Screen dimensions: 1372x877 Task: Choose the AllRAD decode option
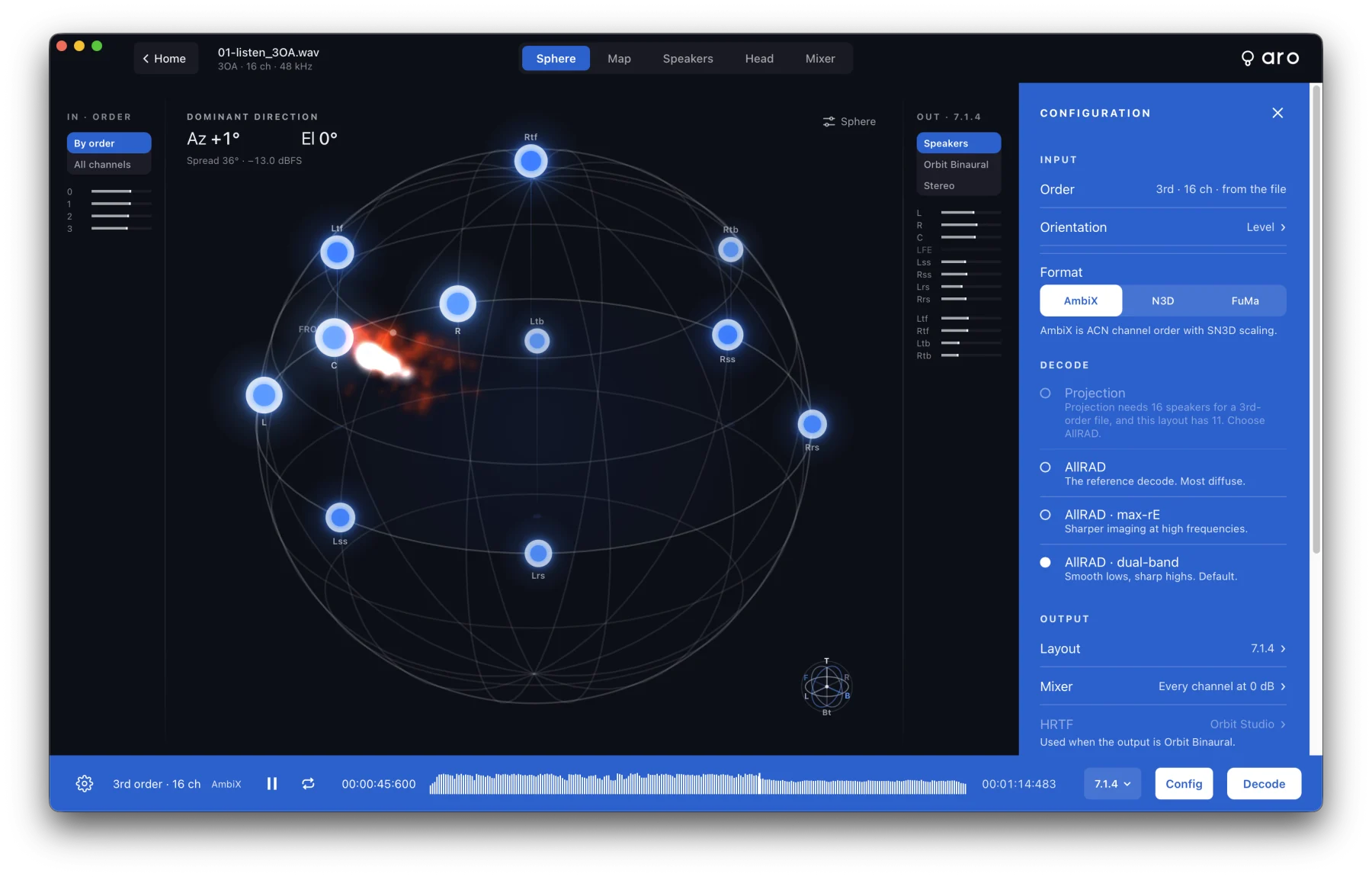click(1162, 474)
